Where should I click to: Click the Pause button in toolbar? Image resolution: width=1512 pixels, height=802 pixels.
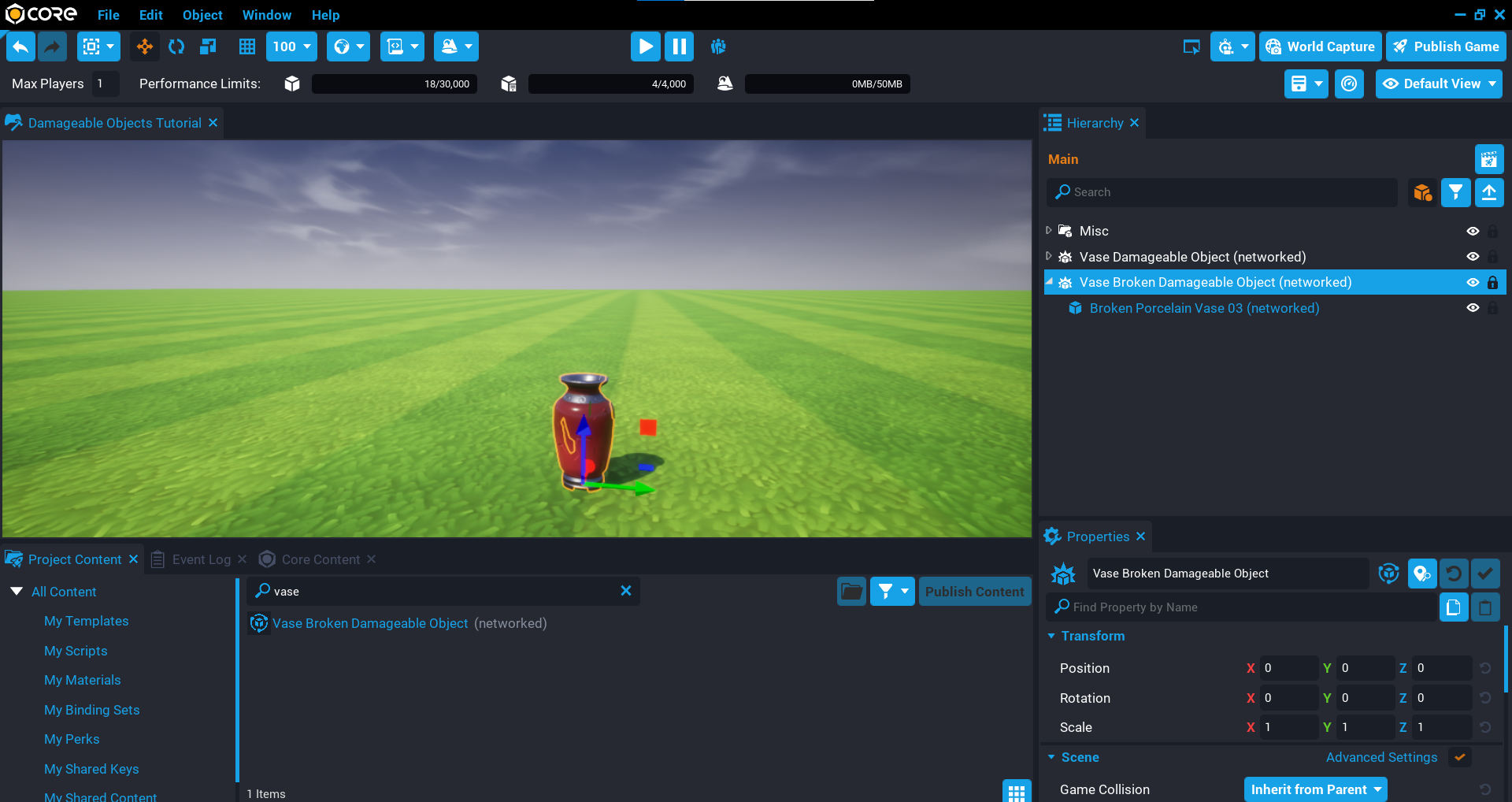pos(679,46)
